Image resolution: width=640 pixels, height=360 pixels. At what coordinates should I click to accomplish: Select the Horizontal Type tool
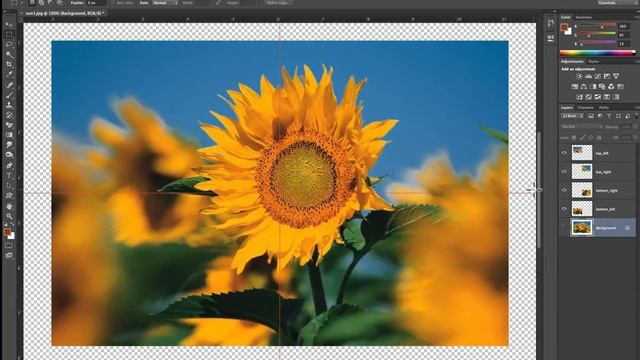click(x=9, y=176)
